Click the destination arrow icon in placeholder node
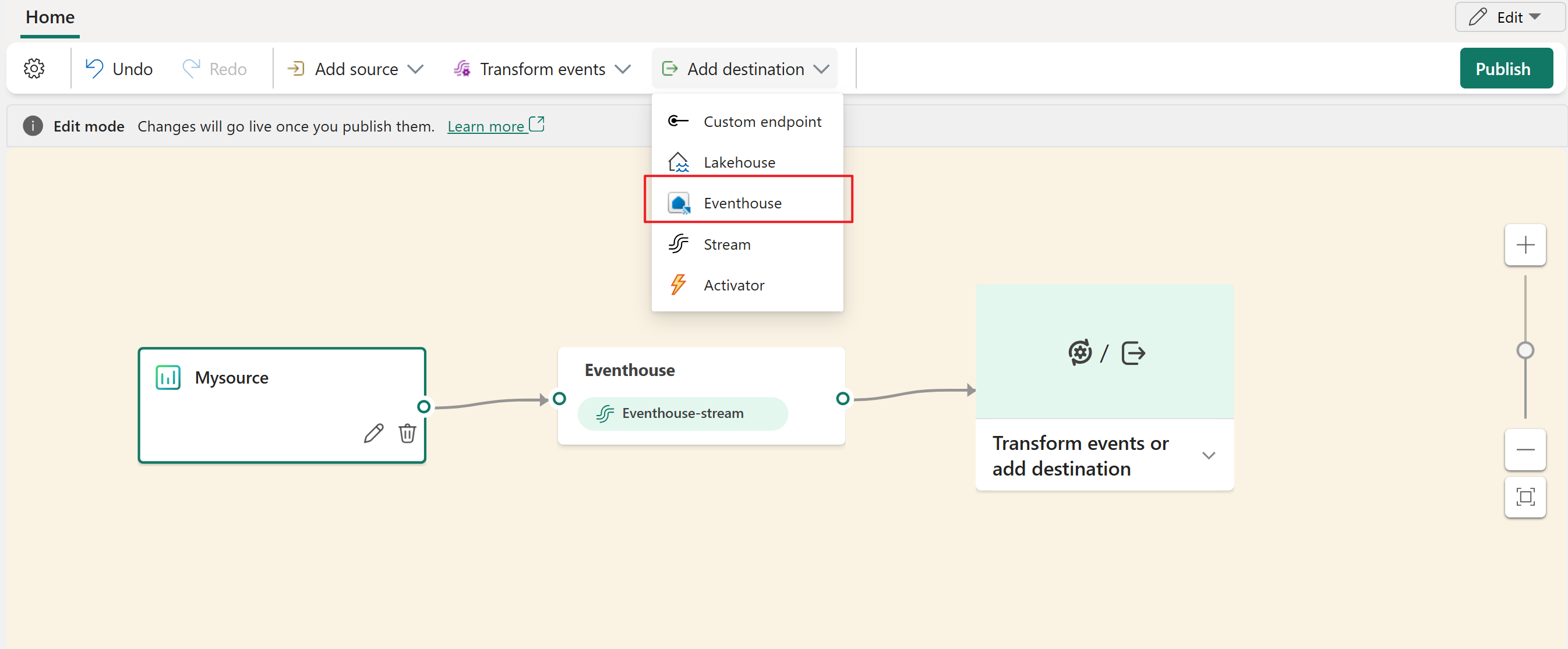This screenshot has width=1568, height=649. (x=1133, y=353)
